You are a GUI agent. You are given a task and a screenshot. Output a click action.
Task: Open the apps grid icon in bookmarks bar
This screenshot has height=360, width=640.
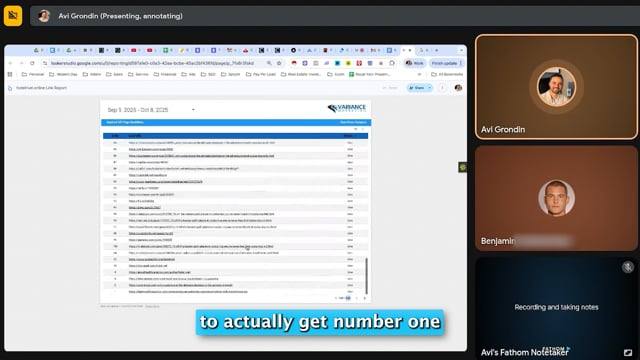(x=10, y=74)
